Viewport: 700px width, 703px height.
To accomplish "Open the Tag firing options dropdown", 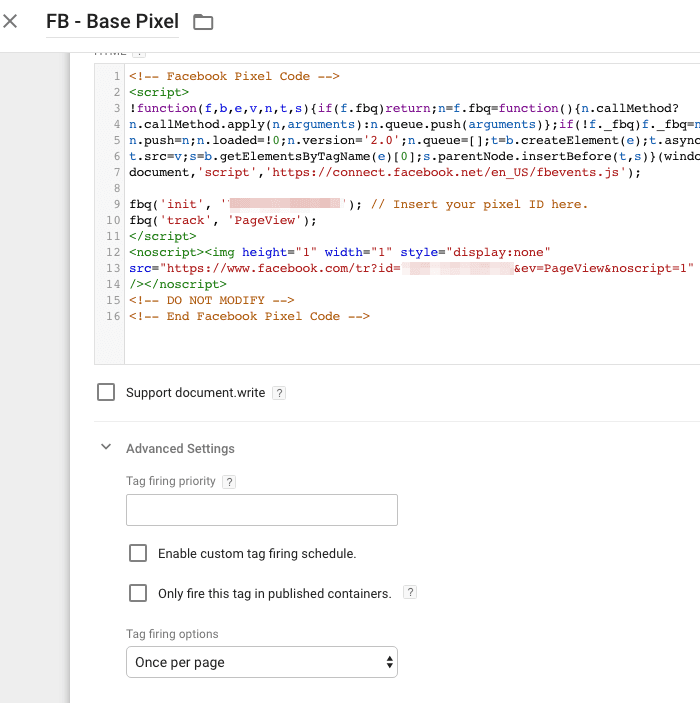I will (262, 662).
